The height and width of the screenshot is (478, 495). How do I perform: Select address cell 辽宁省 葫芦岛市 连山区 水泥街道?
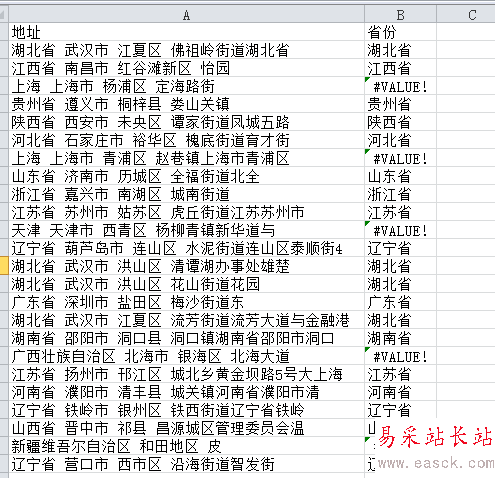pos(186,248)
